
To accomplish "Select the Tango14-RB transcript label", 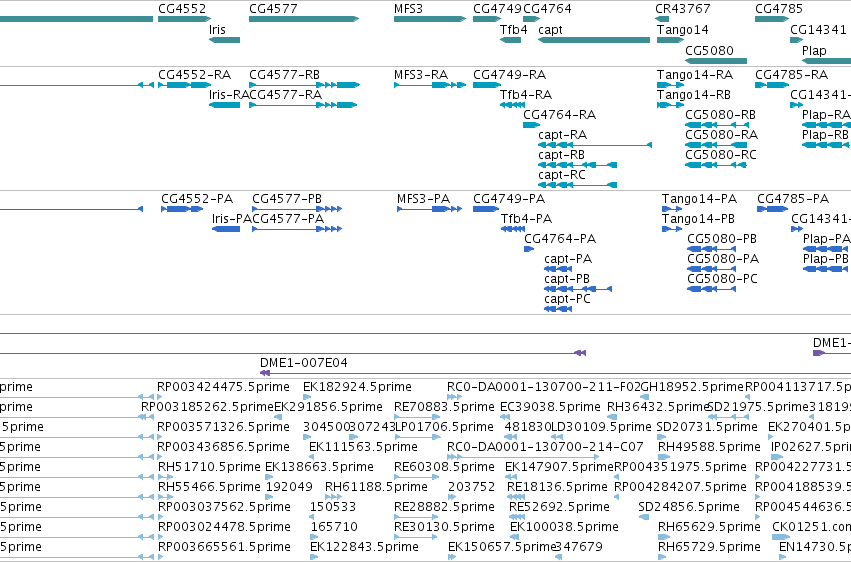I will (x=694, y=94).
